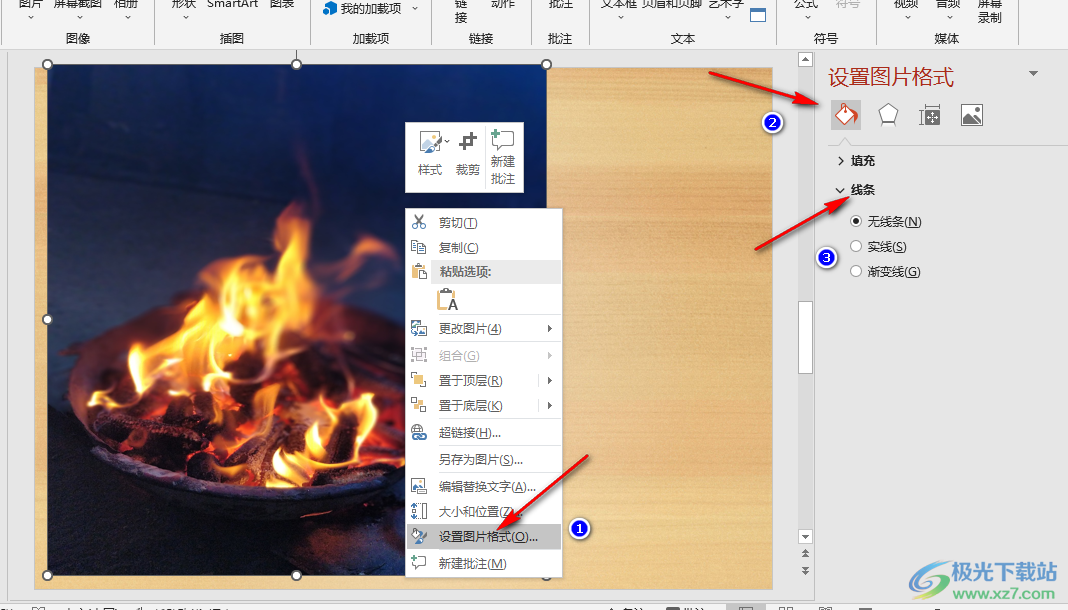This screenshot has width=1068, height=610.
Task: Open the Picture tab icon in pane
Action: [x=972, y=115]
